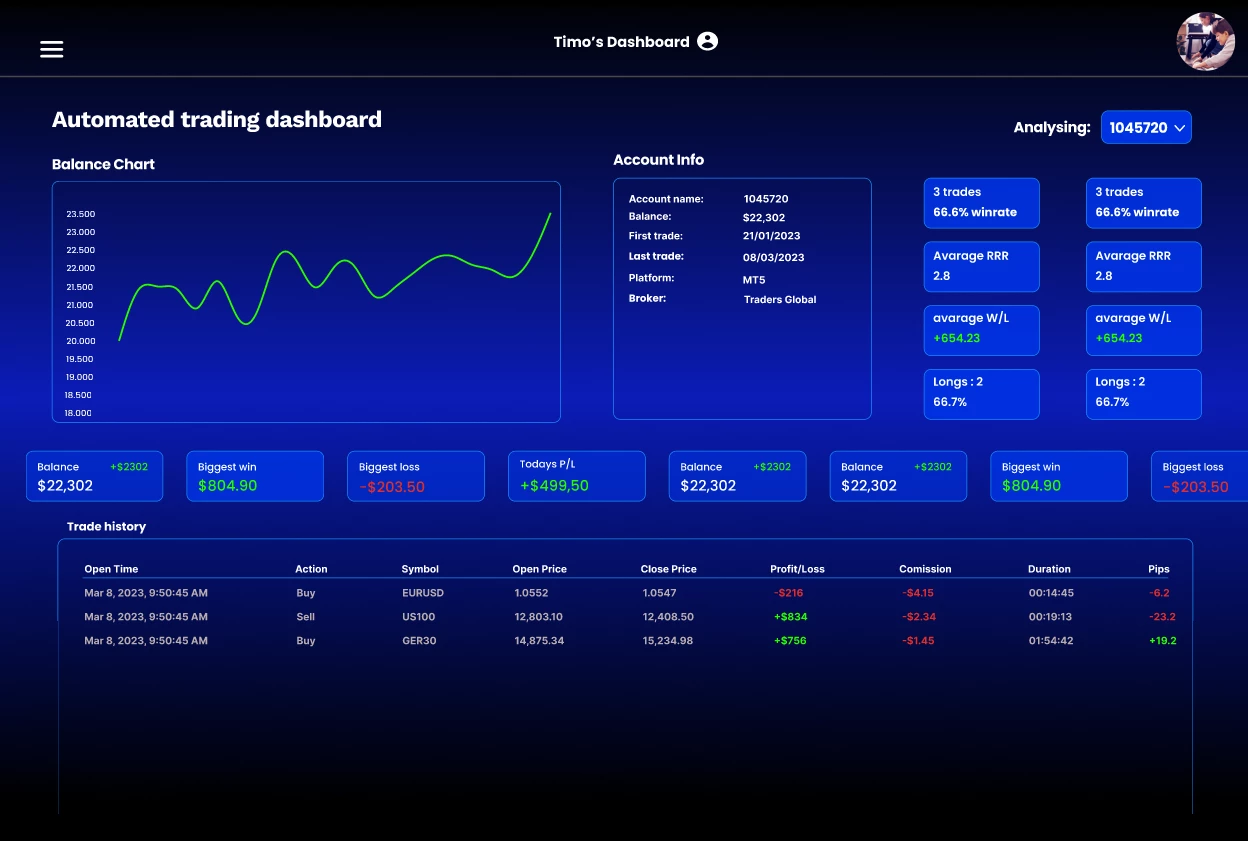Click the '3 trades 66.6% winrate' stat card
The width and height of the screenshot is (1248, 841).
(x=981, y=202)
